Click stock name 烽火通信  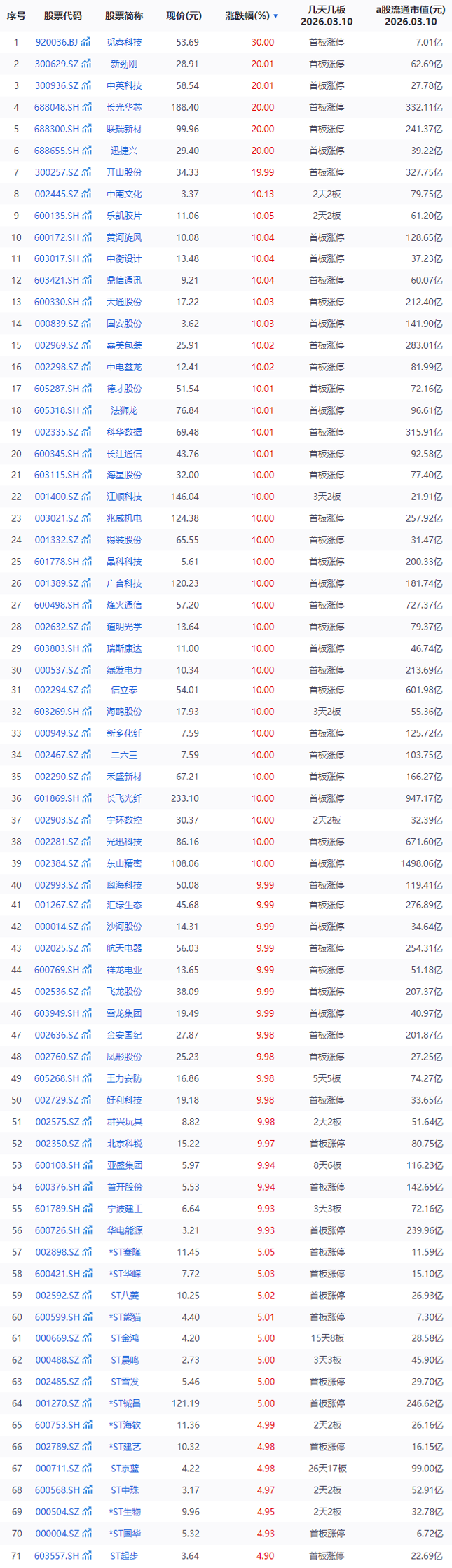pos(124,605)
